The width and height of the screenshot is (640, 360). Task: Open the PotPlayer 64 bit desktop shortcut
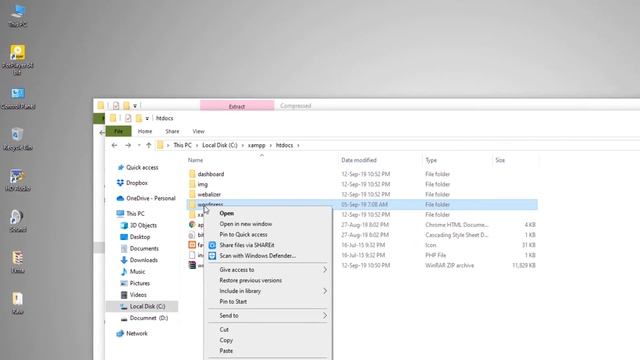click(17, 60)
